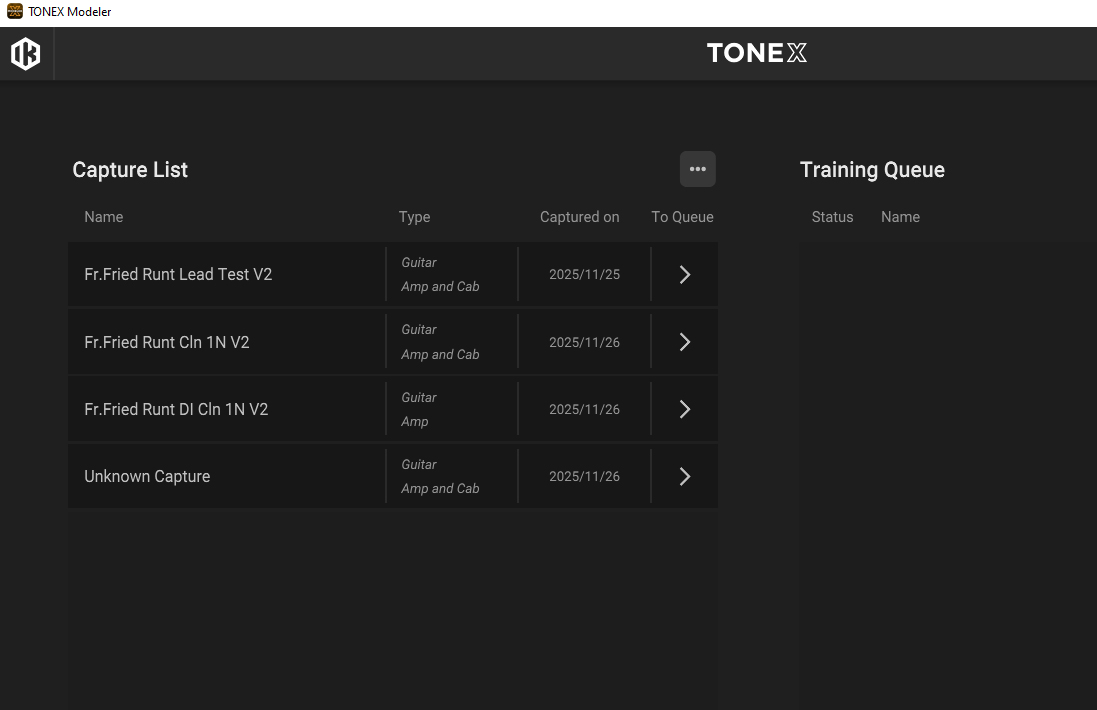
Task: Click the Name column header in Capture List
Action: [104, 217]
